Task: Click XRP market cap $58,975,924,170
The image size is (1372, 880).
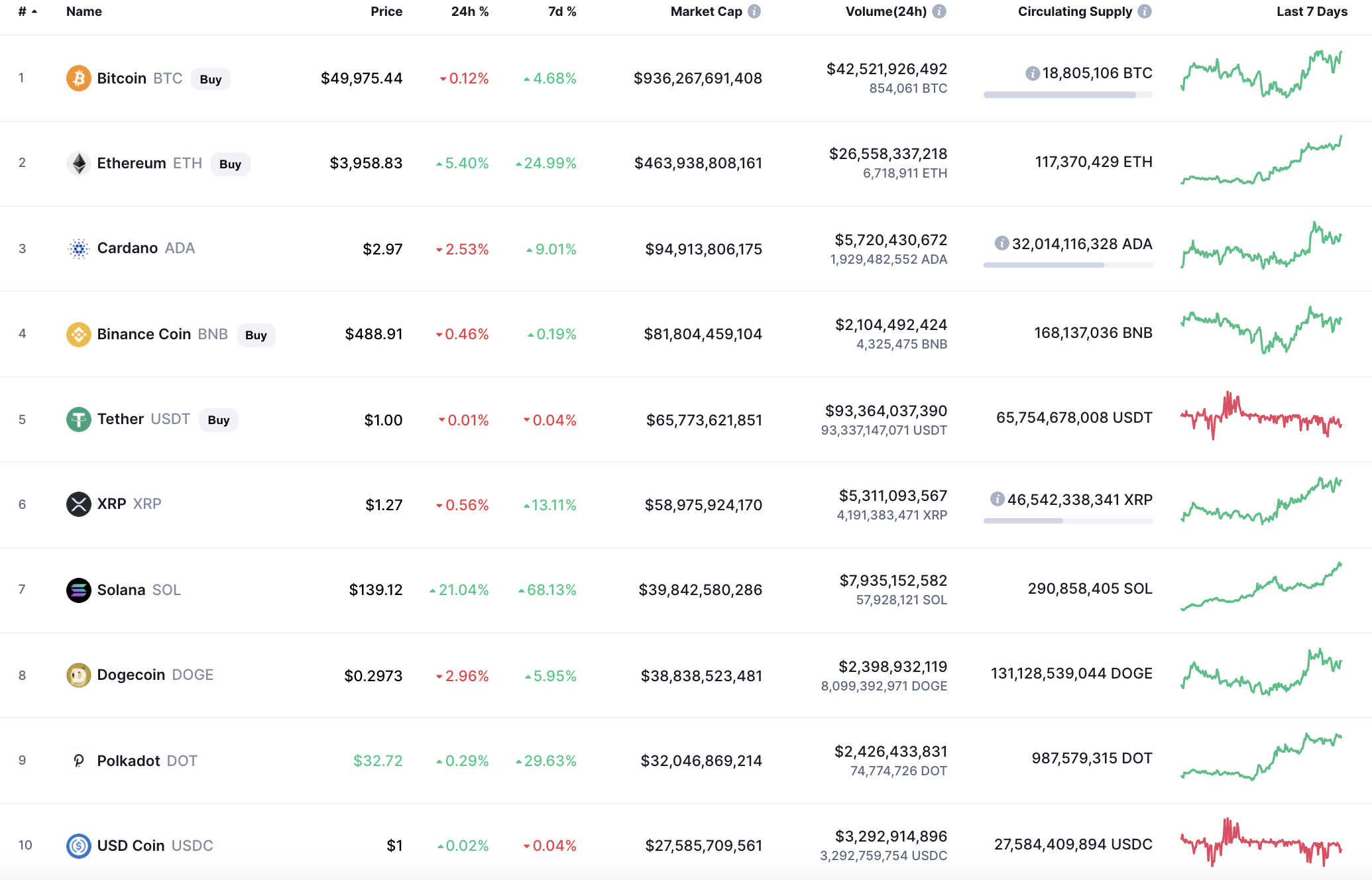Action: coord(703,505)
